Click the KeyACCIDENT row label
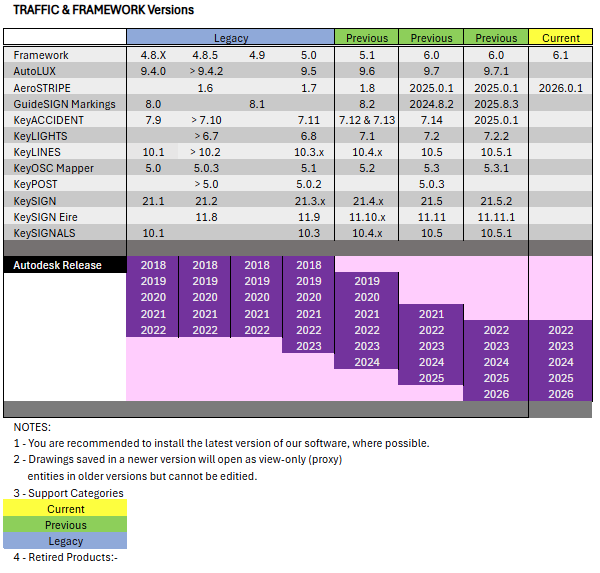 (46, 120)
